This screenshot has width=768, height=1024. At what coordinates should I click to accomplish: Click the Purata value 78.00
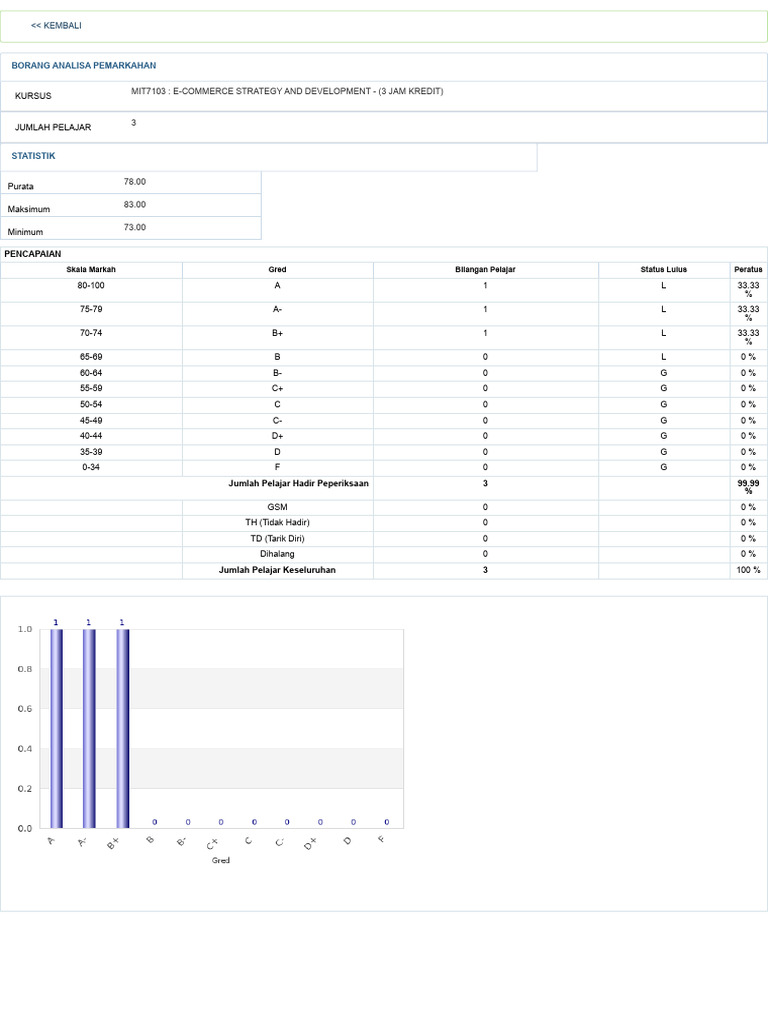click(135, 182)
